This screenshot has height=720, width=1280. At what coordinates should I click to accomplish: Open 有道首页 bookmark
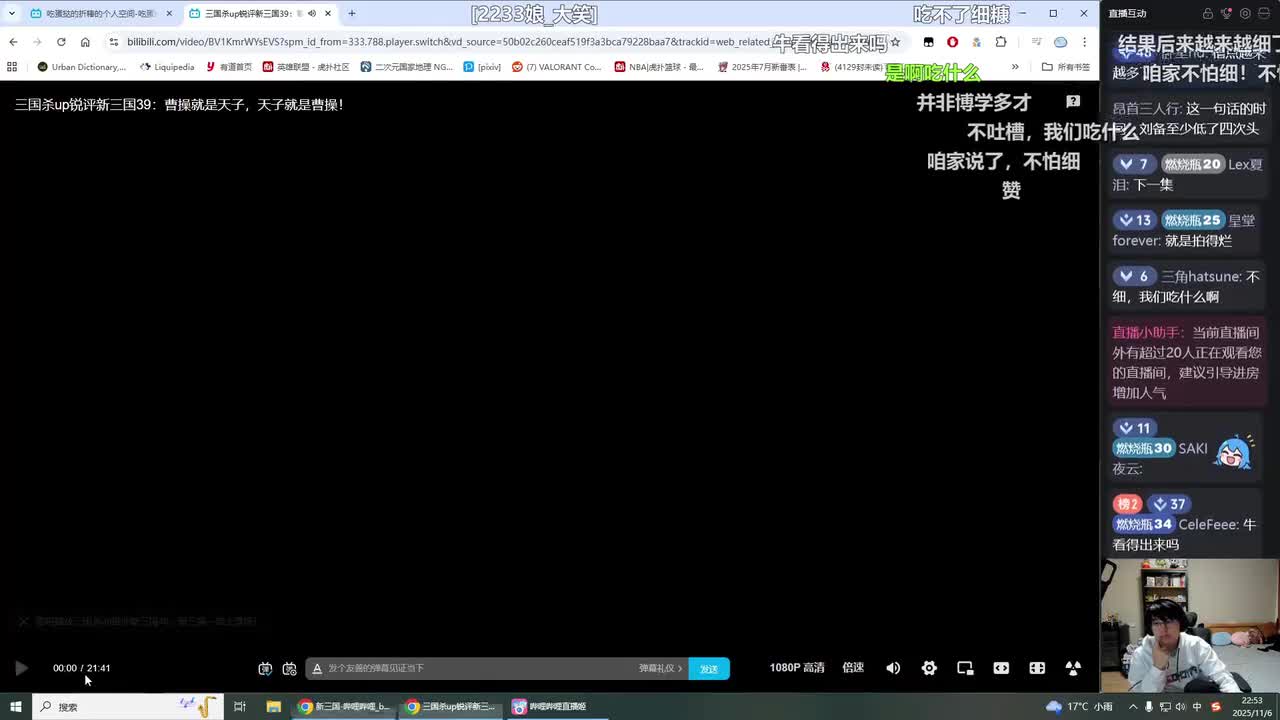point(229,67)
